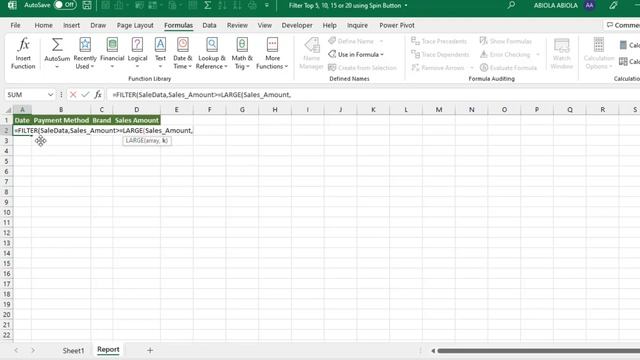Screen dimensions: 640x360
Task: Click the Define Name button
Action: [352, 41]
